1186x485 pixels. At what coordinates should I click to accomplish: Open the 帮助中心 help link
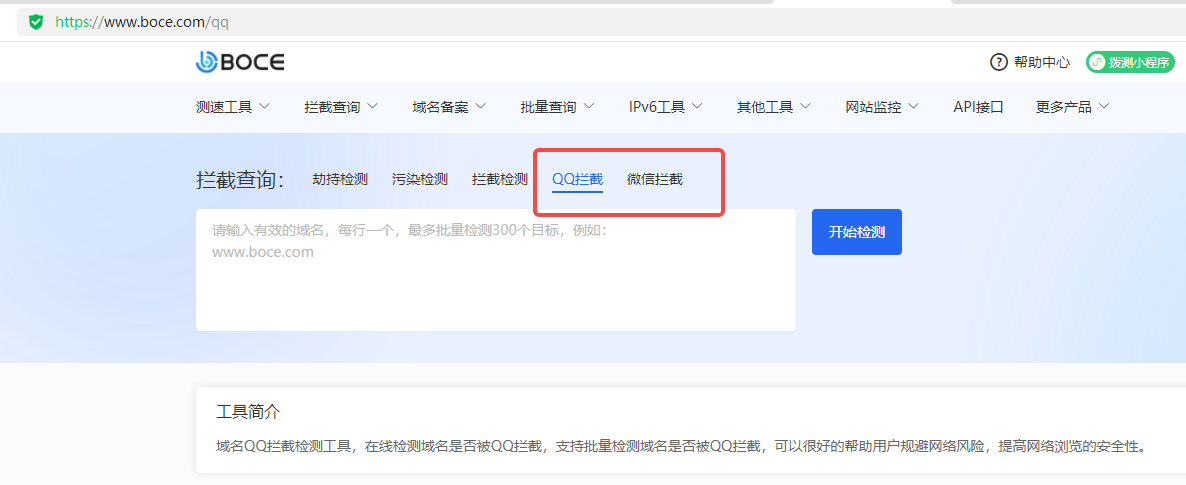coord(1042,62)
